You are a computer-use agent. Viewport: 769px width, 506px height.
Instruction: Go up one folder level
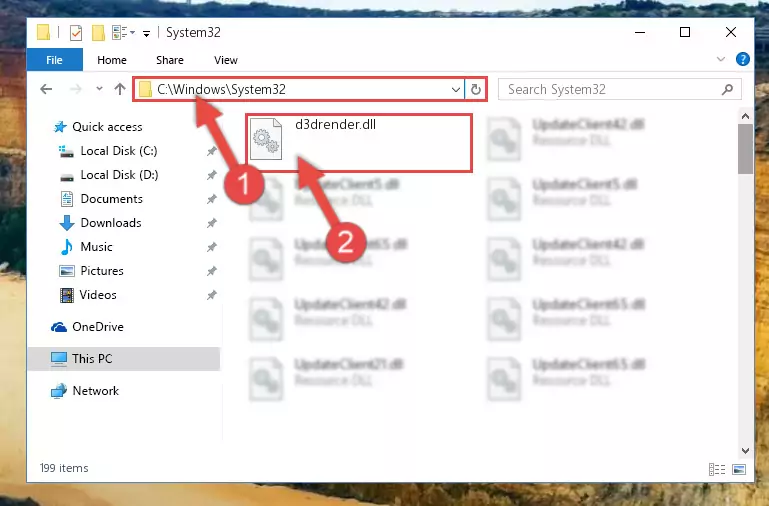[x=120, y=89]
